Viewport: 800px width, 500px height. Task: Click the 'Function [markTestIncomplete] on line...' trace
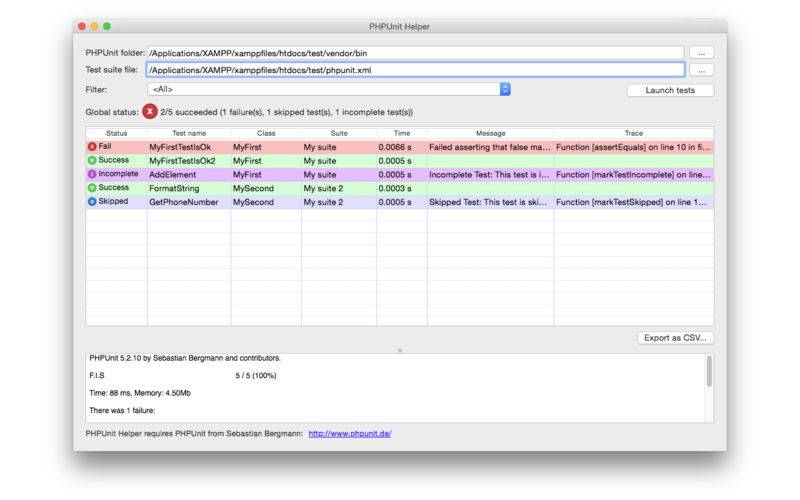[633, 174]
